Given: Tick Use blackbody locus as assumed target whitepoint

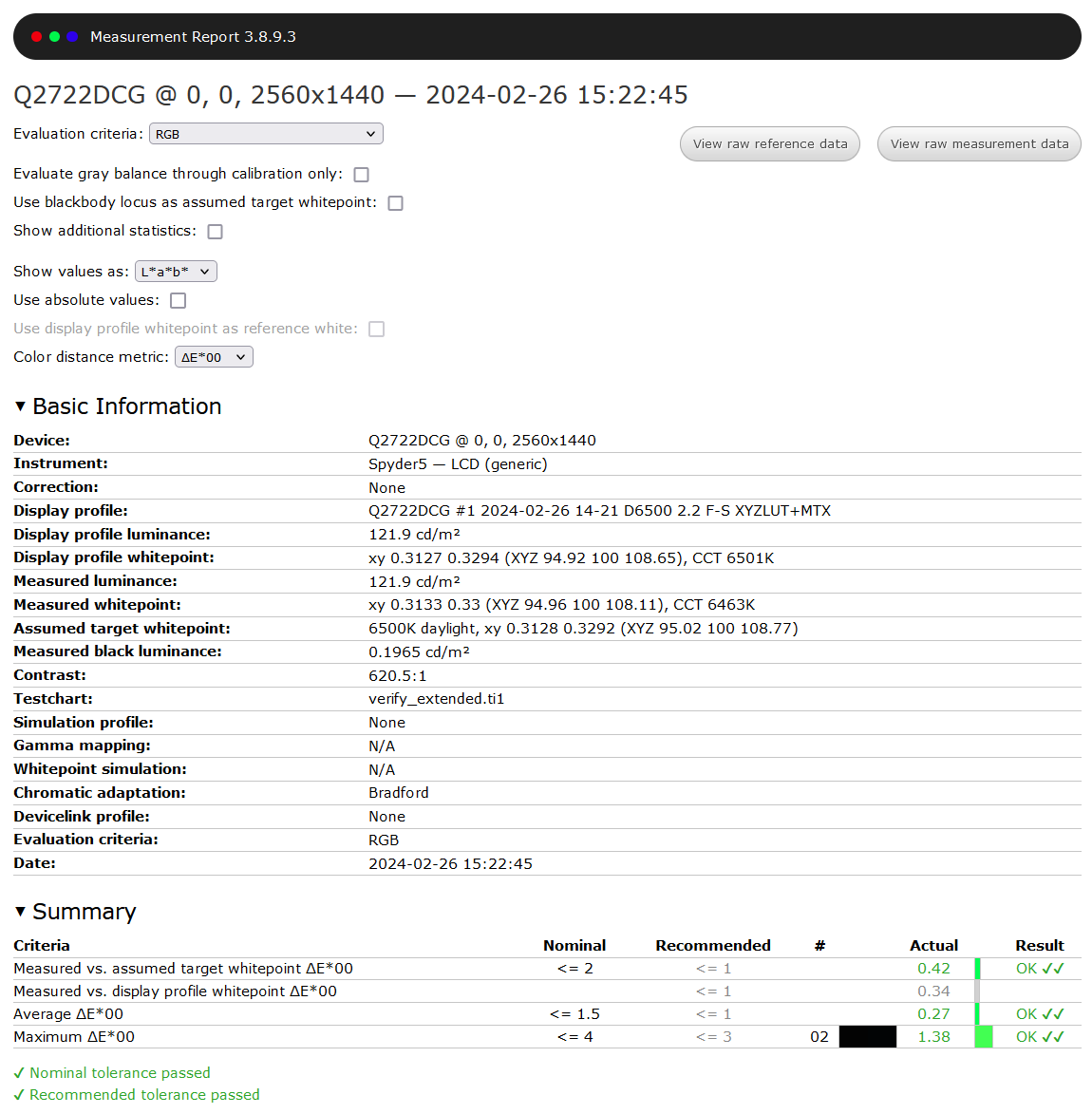Looking at the screenshot, I should point(396,203).
